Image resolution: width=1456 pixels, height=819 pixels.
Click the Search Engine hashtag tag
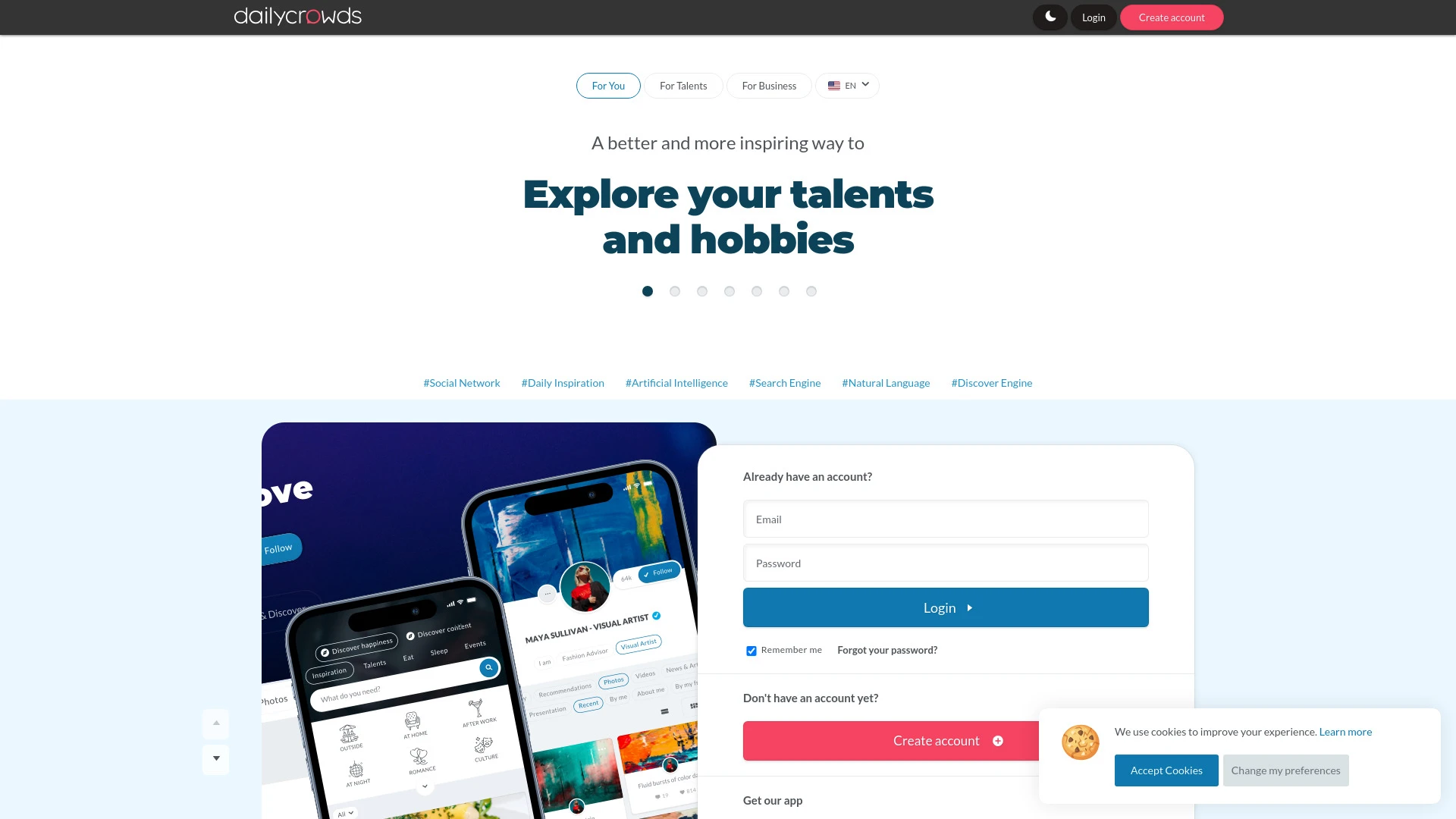(785, 382)
